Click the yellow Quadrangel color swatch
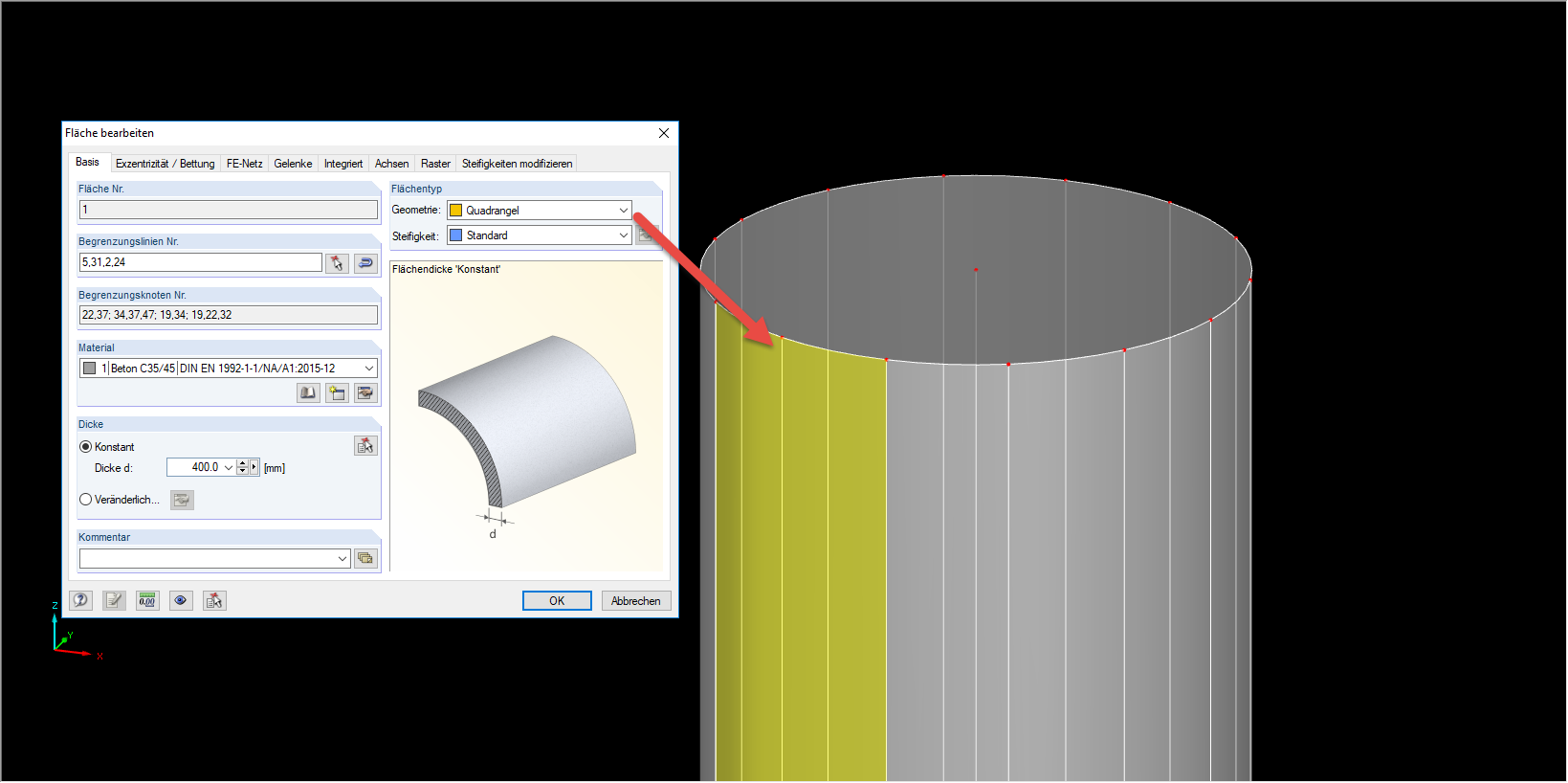 pyautogui.click(x=456, y=211)
